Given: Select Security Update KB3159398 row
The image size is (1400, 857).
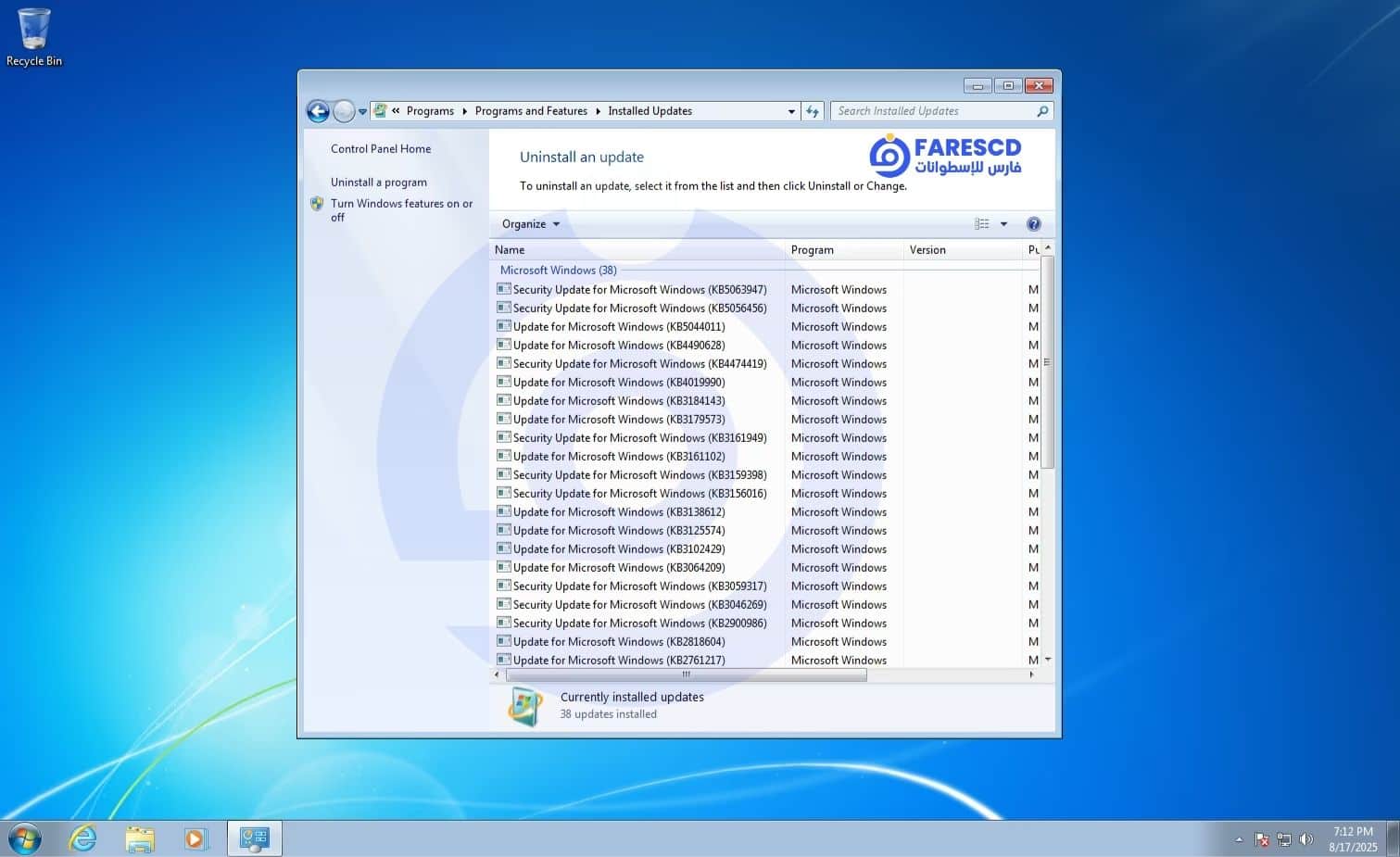Looking at the screenshot, I should tap(764, 475).
